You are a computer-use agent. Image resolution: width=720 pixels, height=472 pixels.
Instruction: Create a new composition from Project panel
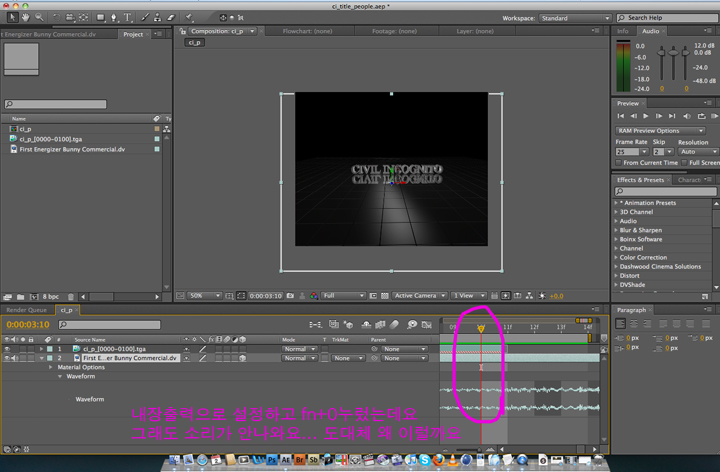[34, 297]
